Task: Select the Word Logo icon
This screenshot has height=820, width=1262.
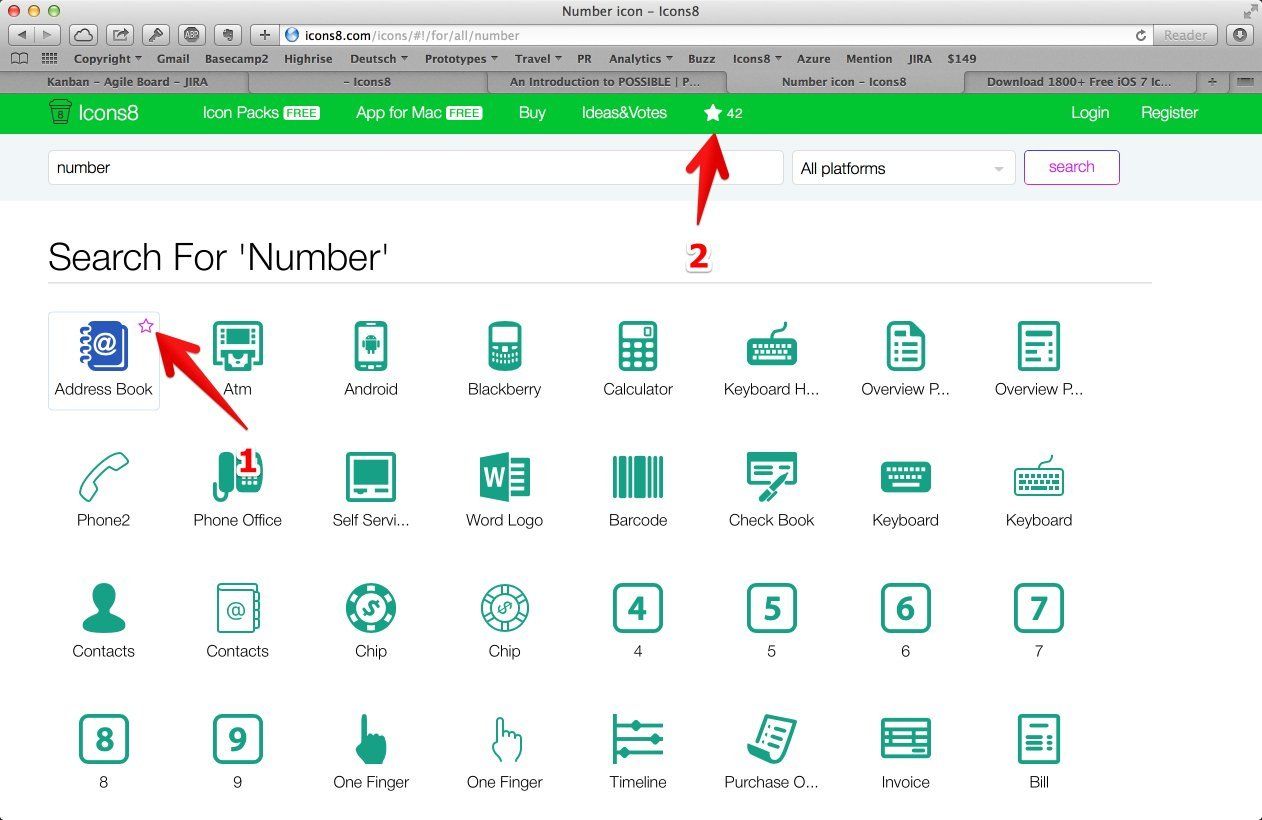Action: [504, 478]
